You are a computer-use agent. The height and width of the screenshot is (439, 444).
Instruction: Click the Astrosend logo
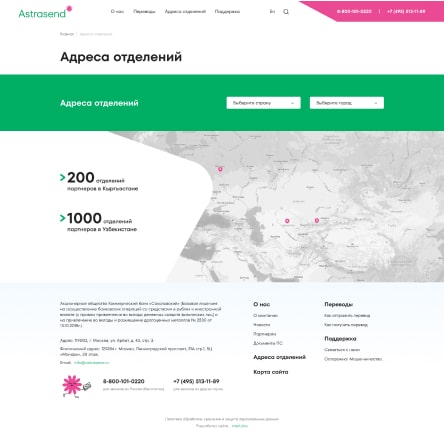(45, 12)
